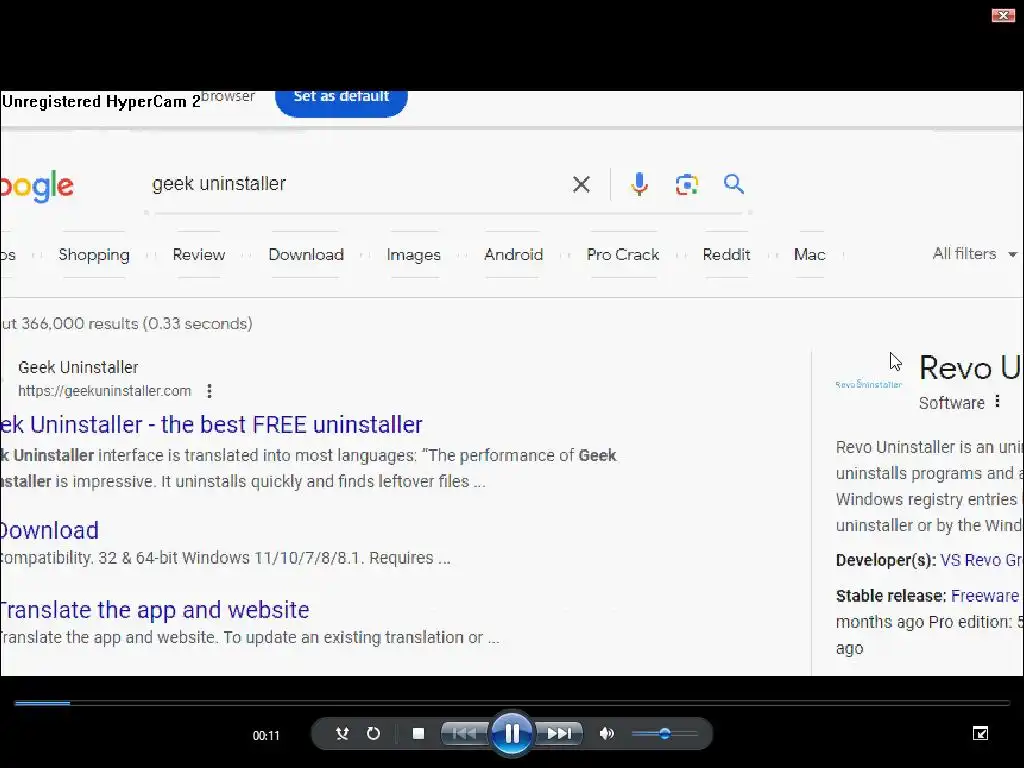The width and height of the screenshot is (1024, 768).
Task: Skip to the next track
Action: click(x=559, y=733)
